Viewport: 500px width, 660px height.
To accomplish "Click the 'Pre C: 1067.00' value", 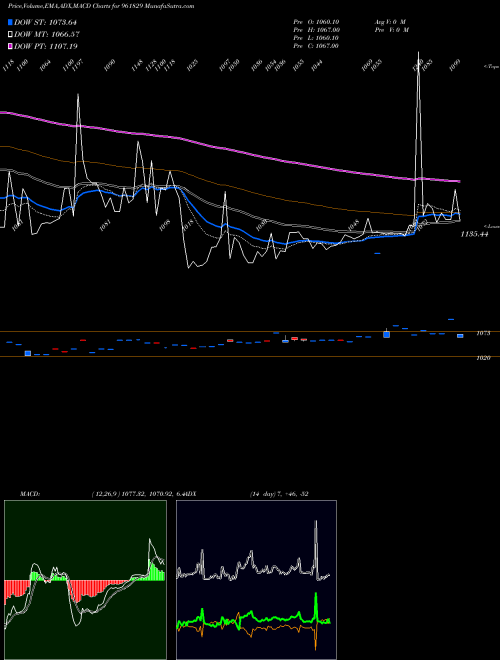I will [x=316, y=46].
